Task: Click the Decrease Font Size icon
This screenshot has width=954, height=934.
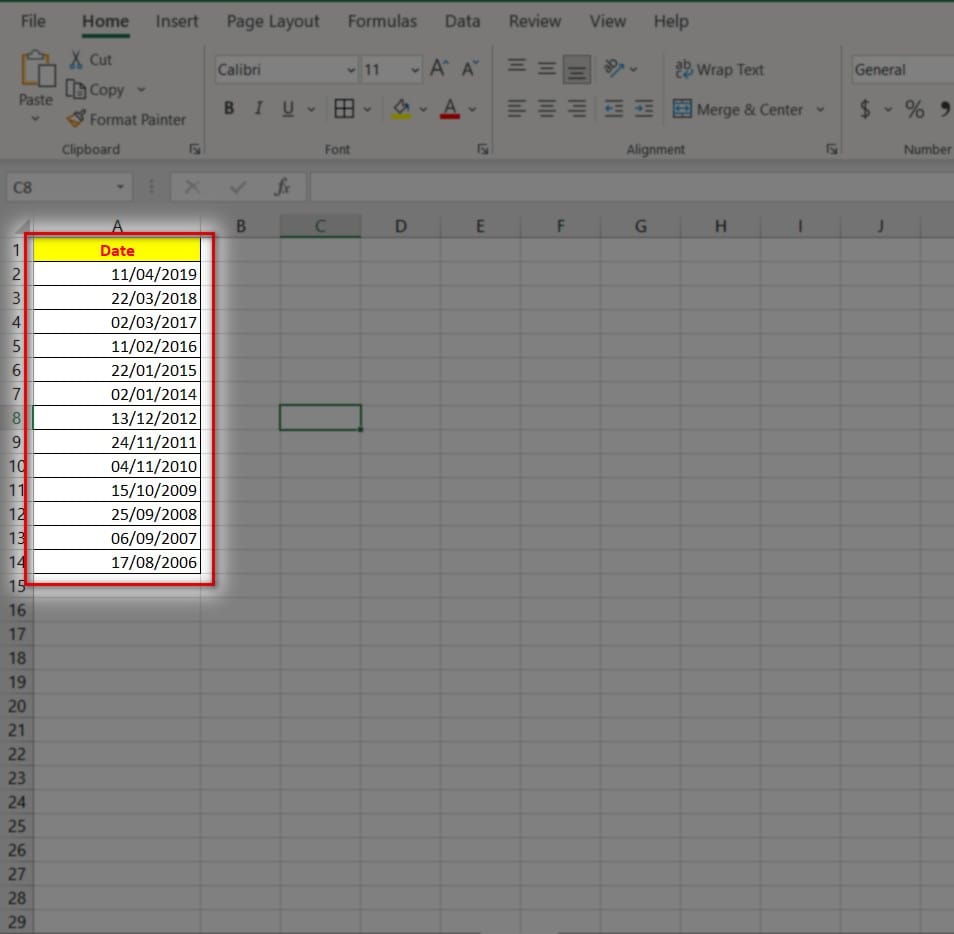Action: point(470,69)
